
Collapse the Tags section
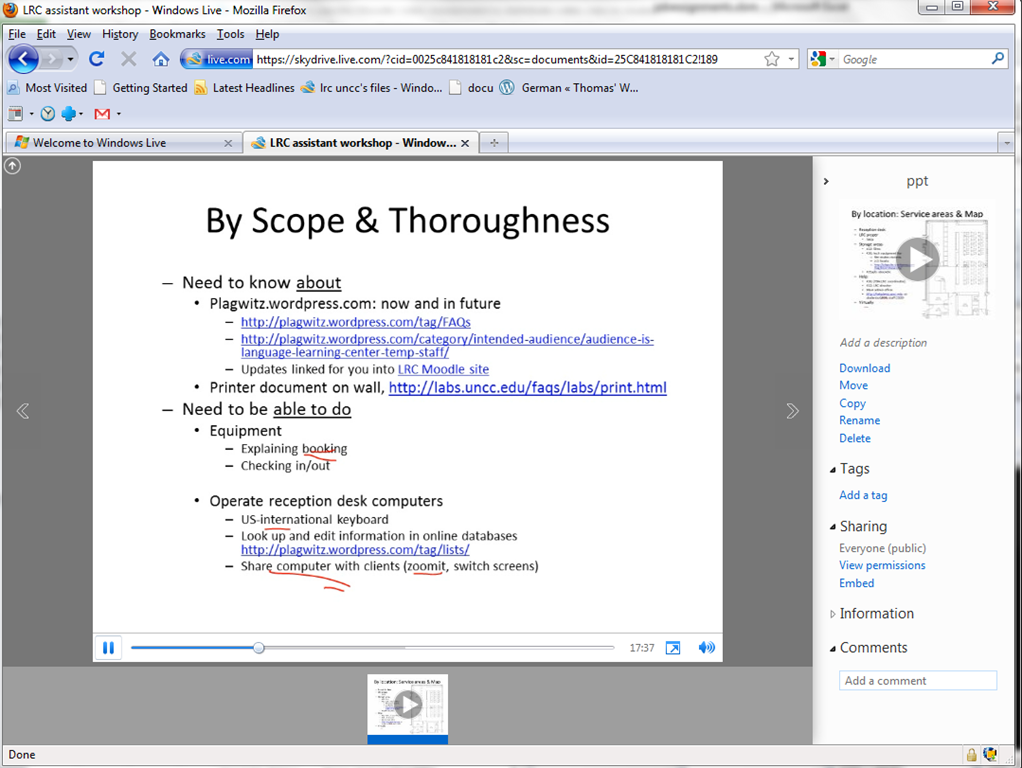[833, 469]
